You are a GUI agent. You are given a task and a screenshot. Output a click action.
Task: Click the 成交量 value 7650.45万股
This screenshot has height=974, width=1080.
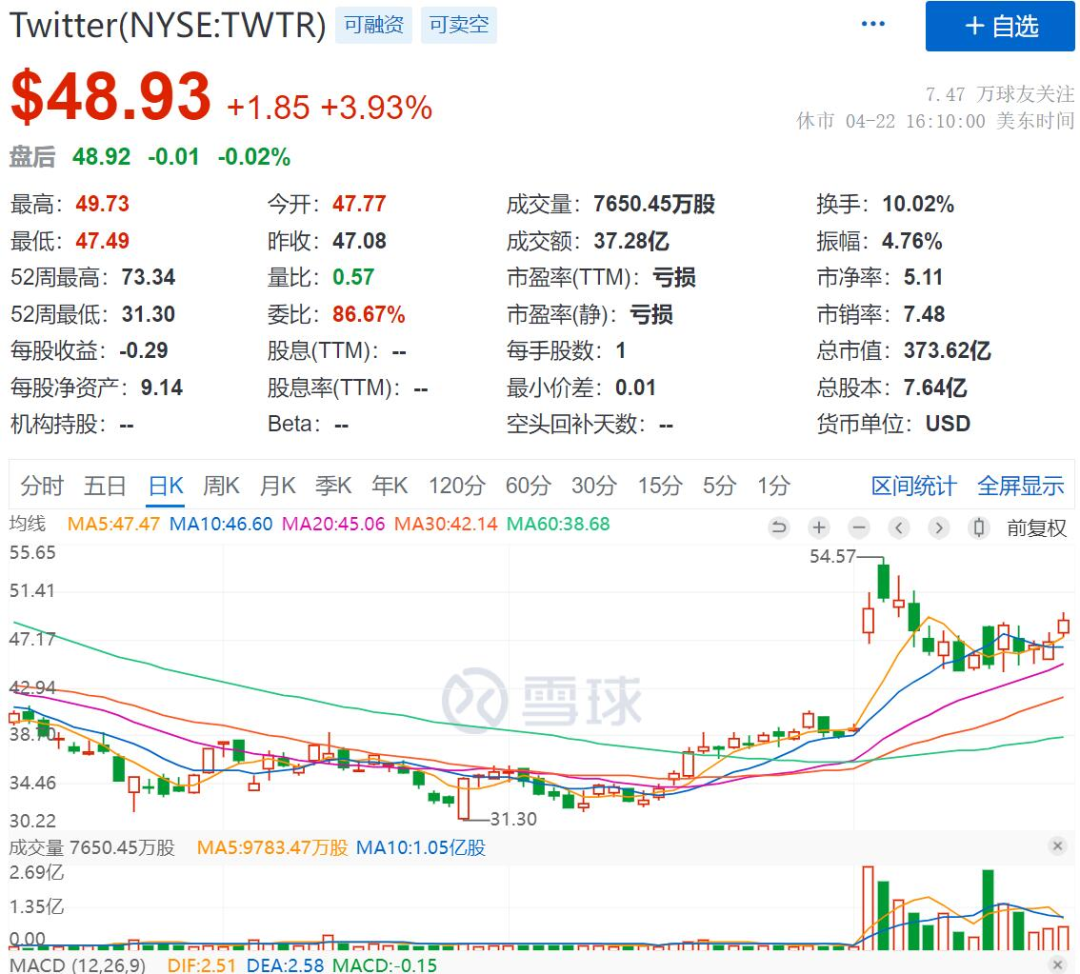point(654,204)
